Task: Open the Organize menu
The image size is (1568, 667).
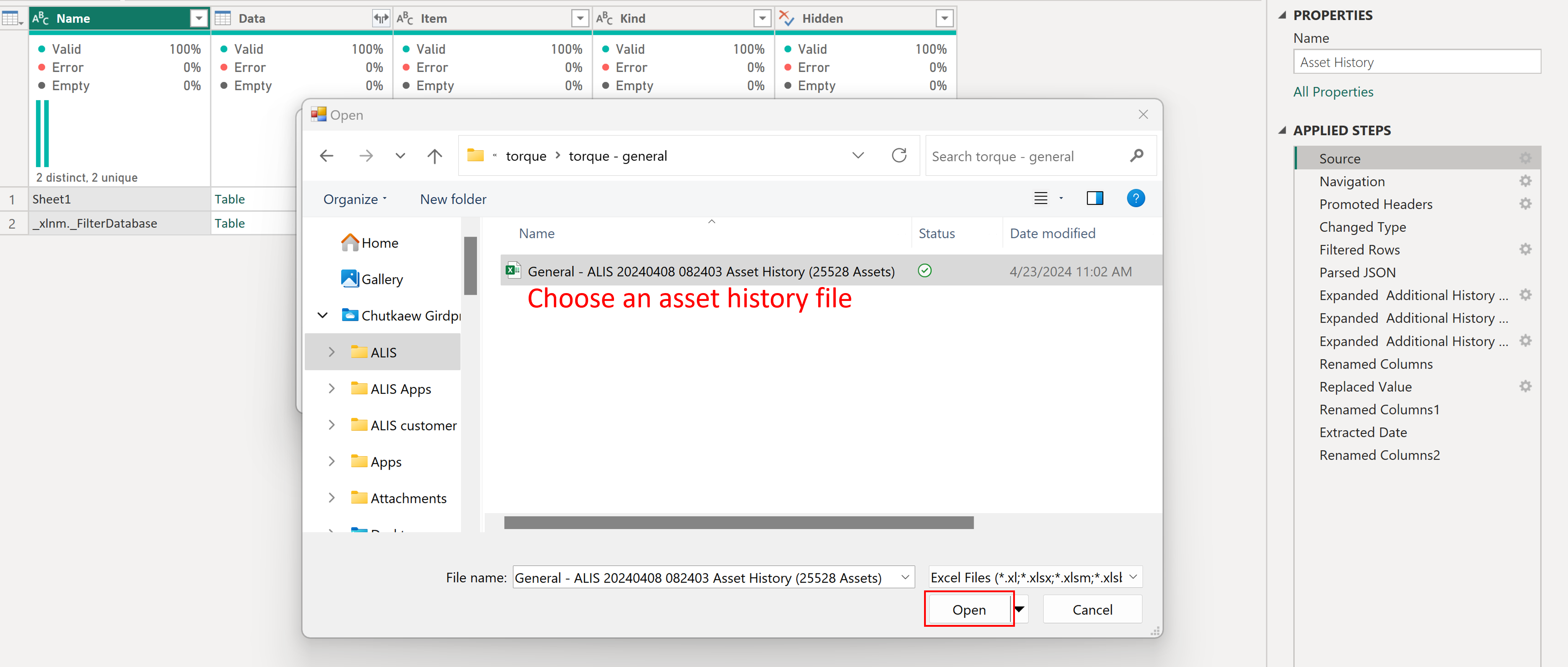Action: pyautogui.click(x=355, y=199)
